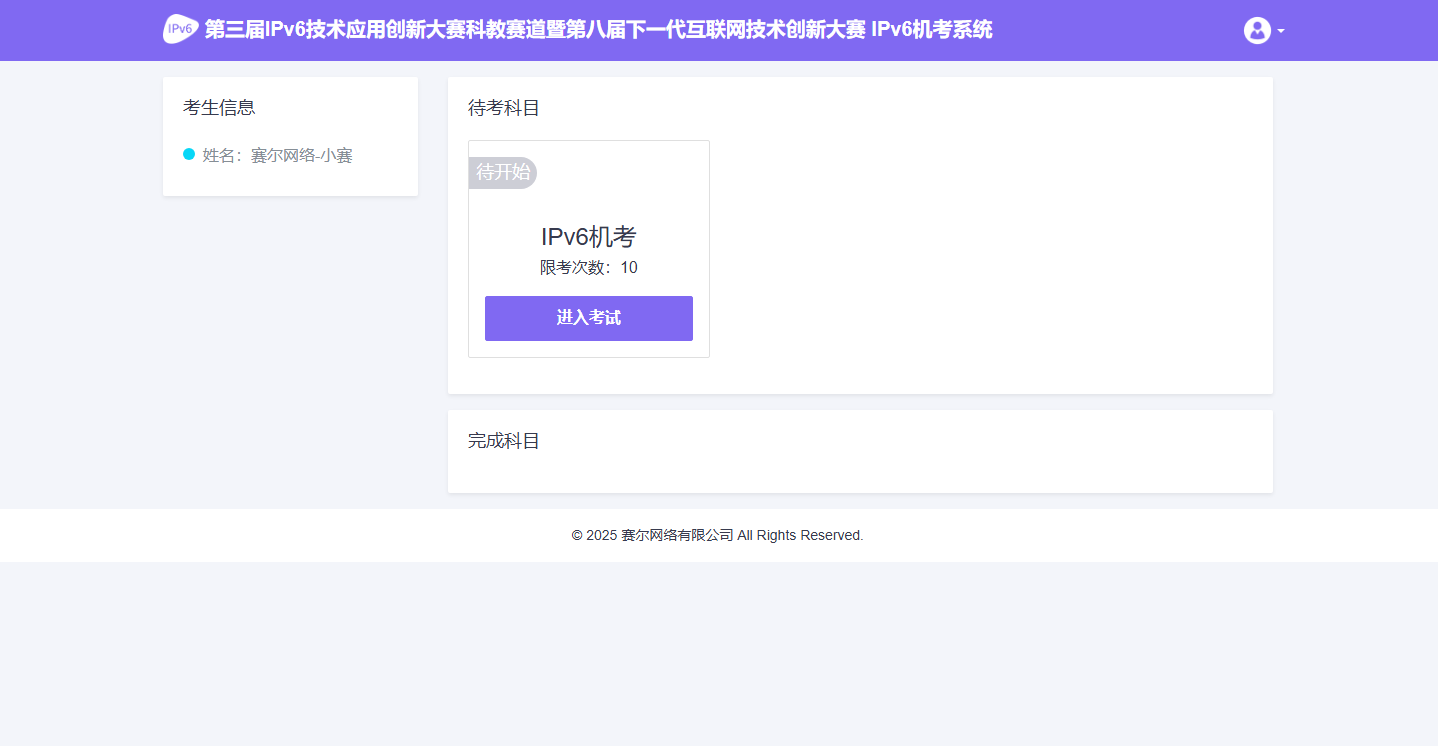Click the IPv6机考系统 text in the header
The height and width of the screenshot is (746, 1438).
tap(931, 30)
